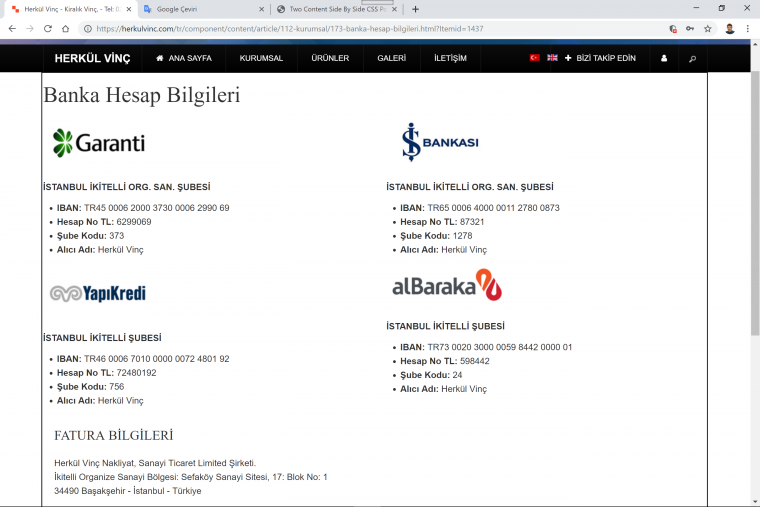Reload the page with the refresh icon

48,29
